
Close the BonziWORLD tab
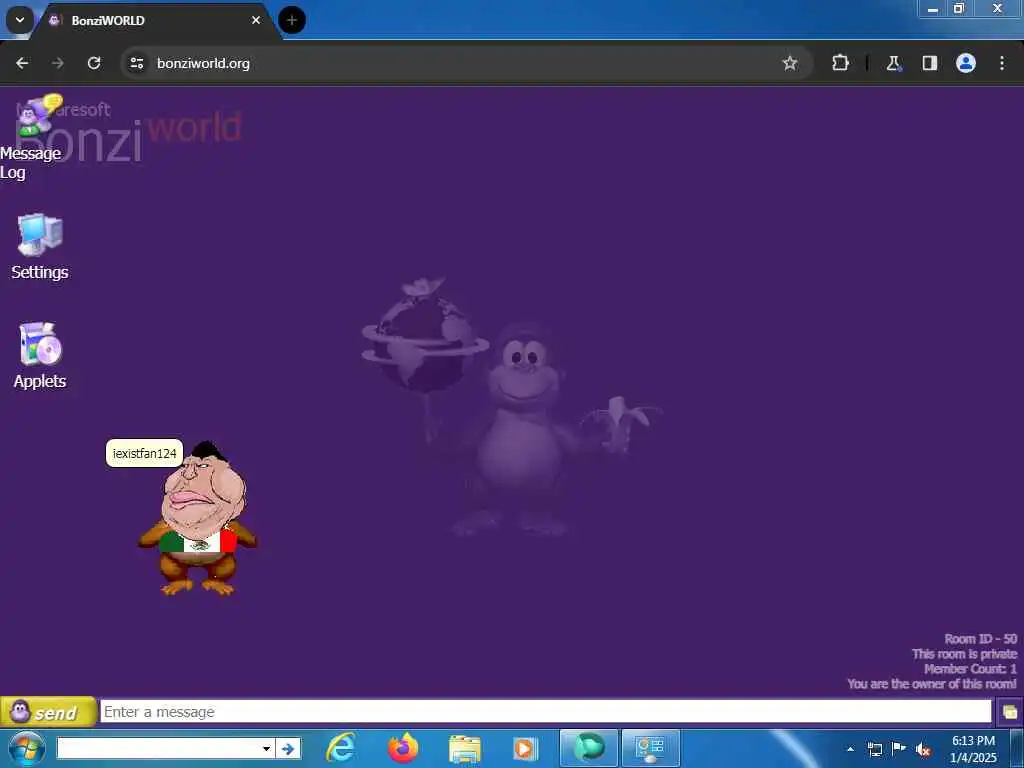click(256, 20)
